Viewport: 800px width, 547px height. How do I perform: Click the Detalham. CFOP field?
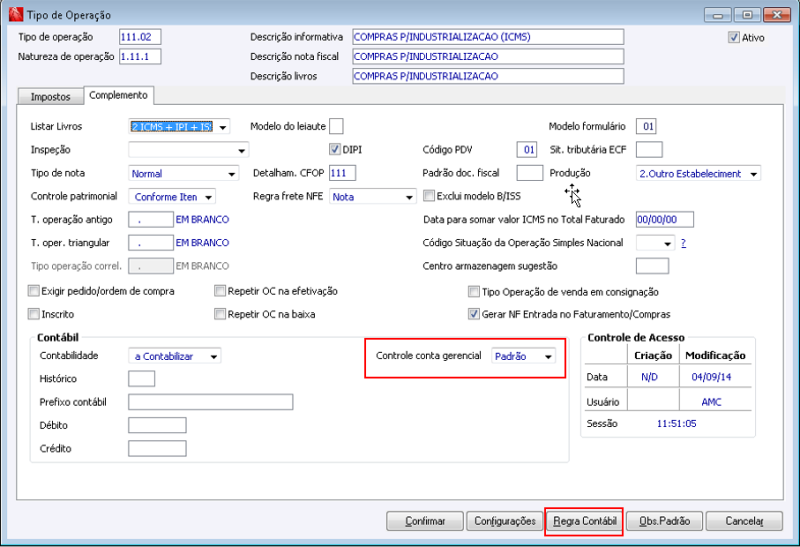pyautogui.click(x=342, y=173)
